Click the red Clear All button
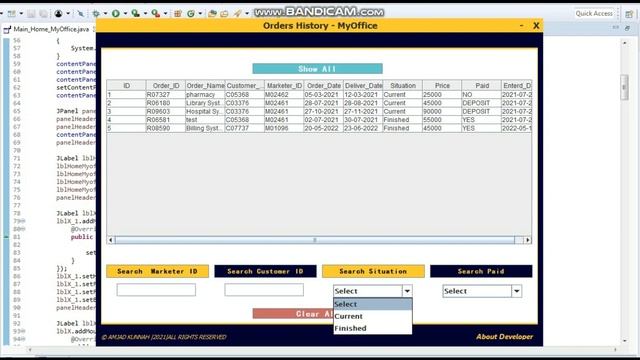 pyautogui.click(x=293, y=313)
